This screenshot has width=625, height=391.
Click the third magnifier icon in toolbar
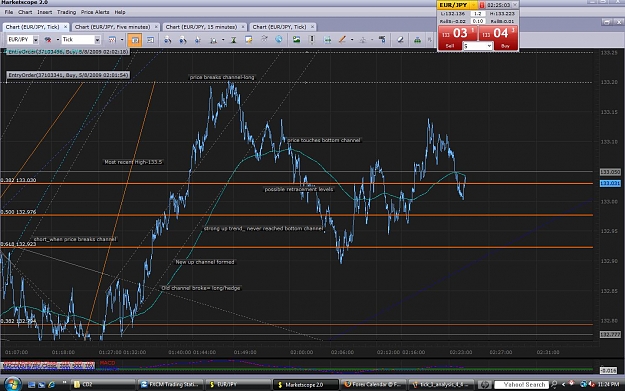(198, 40)
